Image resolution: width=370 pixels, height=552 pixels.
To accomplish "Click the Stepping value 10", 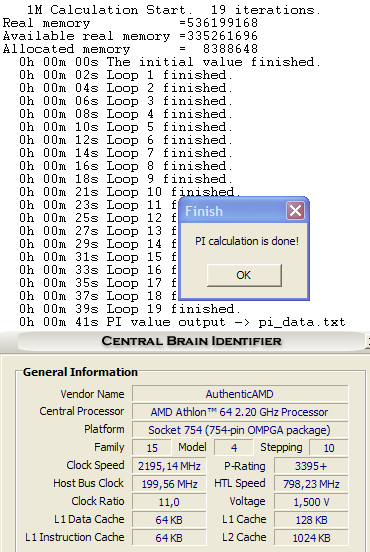I will pos(328,448).
